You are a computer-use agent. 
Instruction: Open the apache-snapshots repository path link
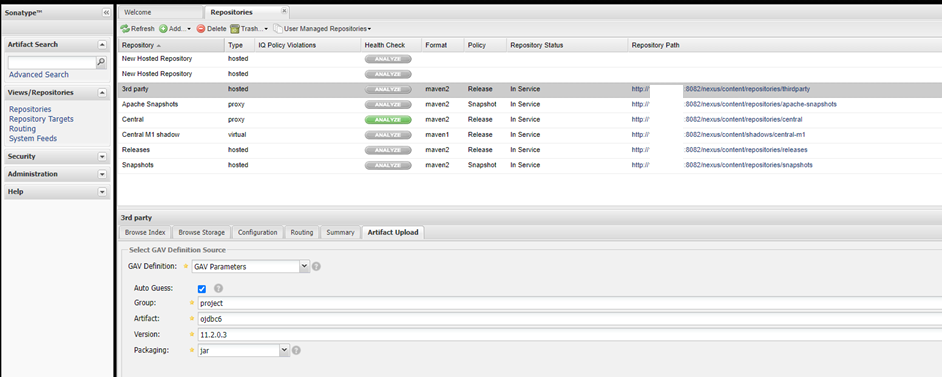pos(734,104)
